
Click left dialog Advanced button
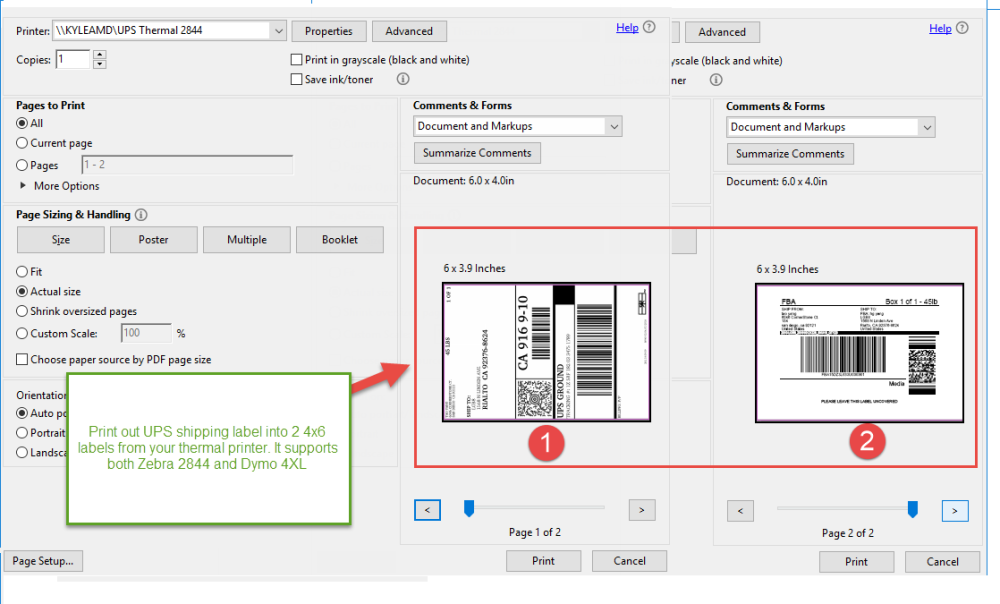[x=409, y=31]
